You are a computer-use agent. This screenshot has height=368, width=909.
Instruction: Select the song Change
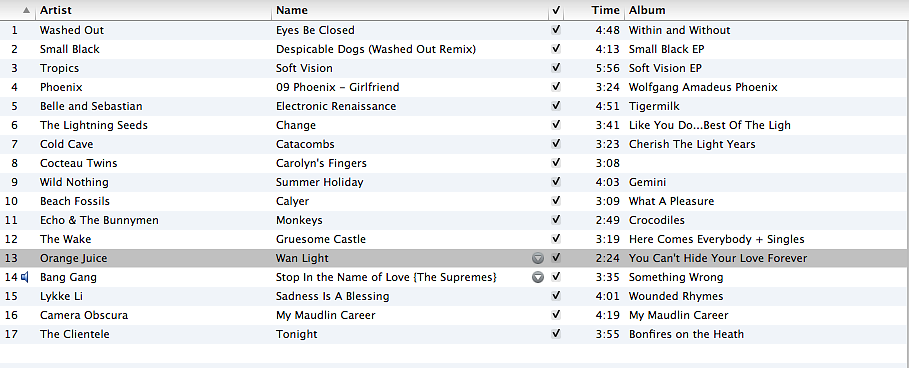296,125
